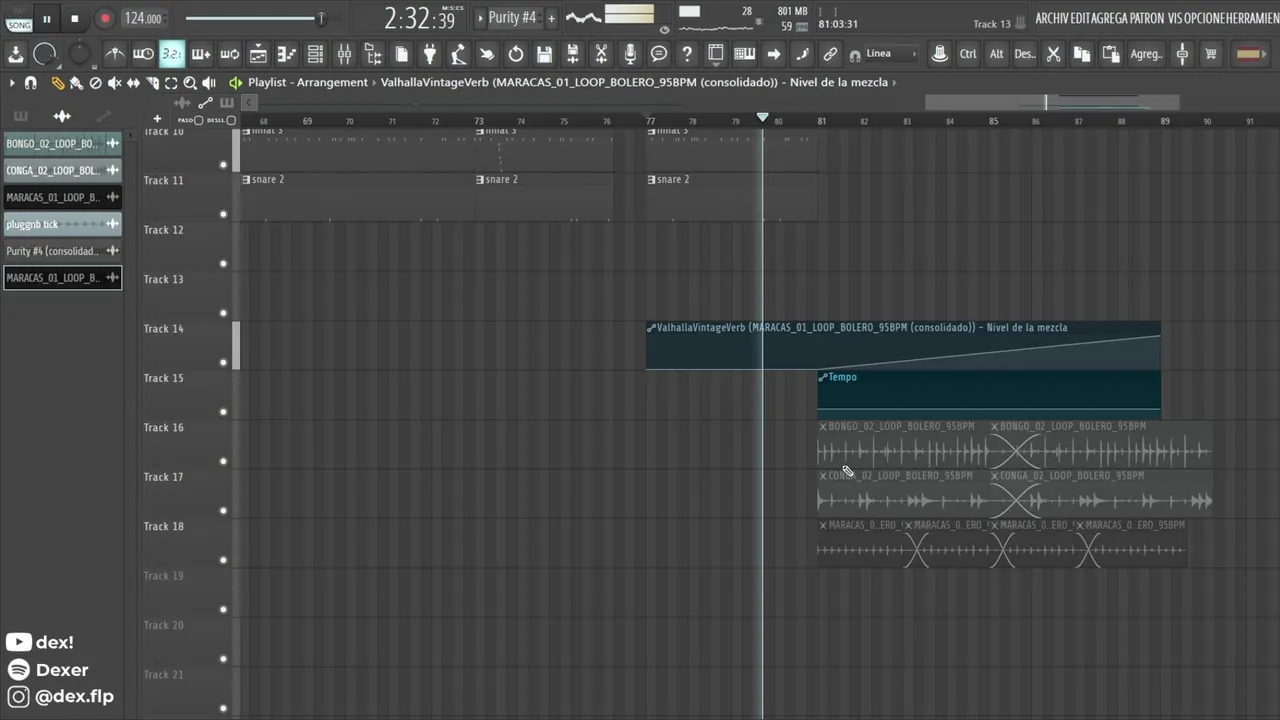Pause playback
1280x720 pixels.
pos(47,18)
